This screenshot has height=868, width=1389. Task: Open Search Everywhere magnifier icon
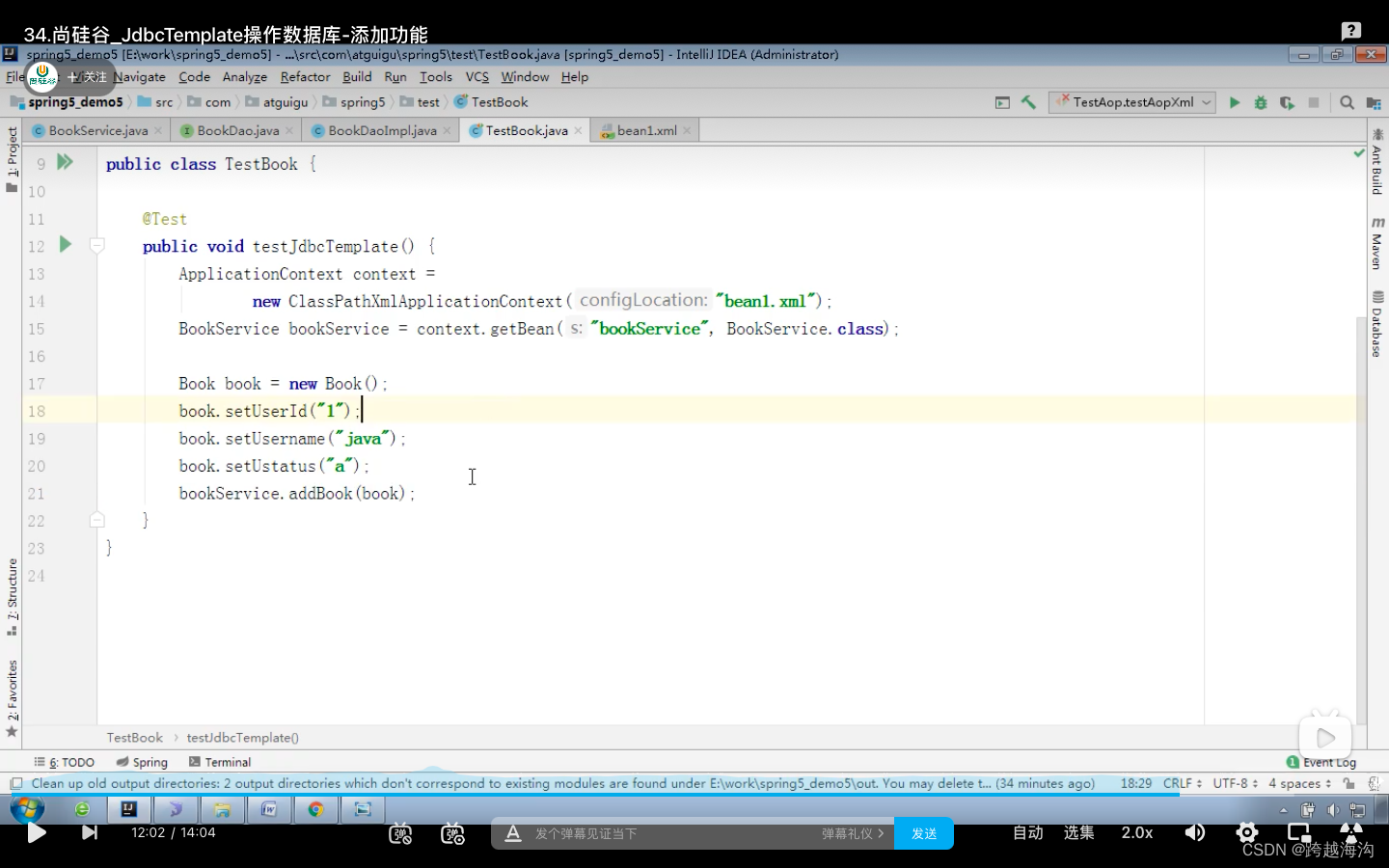point(1347,102)
